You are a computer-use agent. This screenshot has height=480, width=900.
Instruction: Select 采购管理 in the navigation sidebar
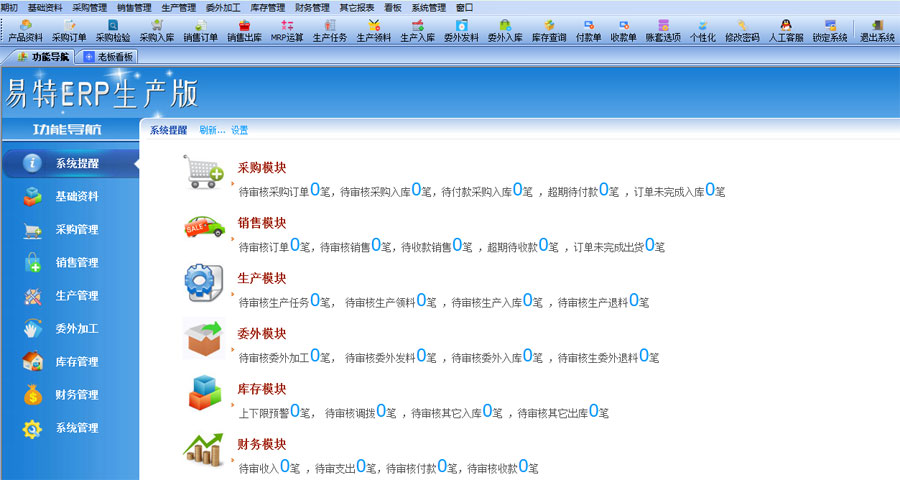[76, 230]
